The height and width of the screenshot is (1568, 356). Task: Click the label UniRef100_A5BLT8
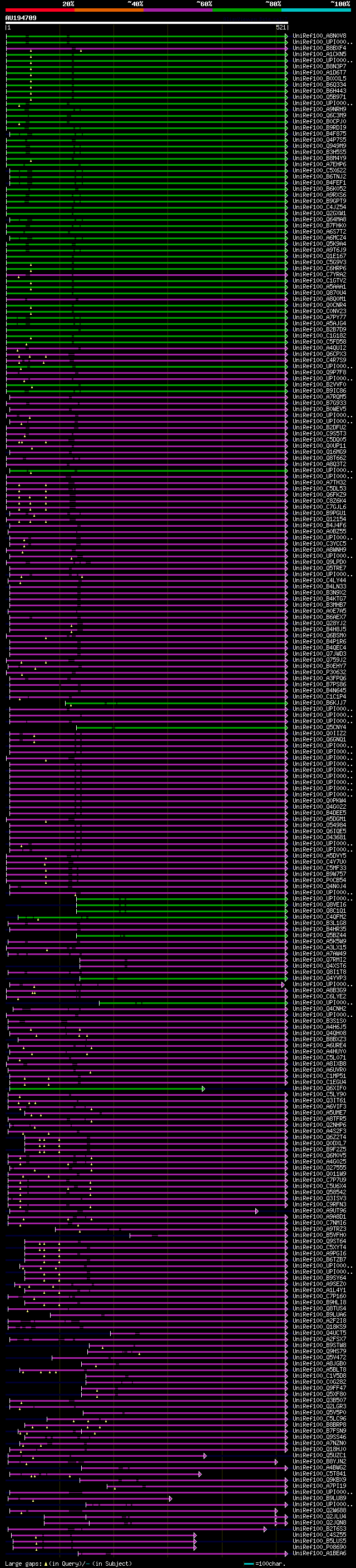(x=319, y=1369)
